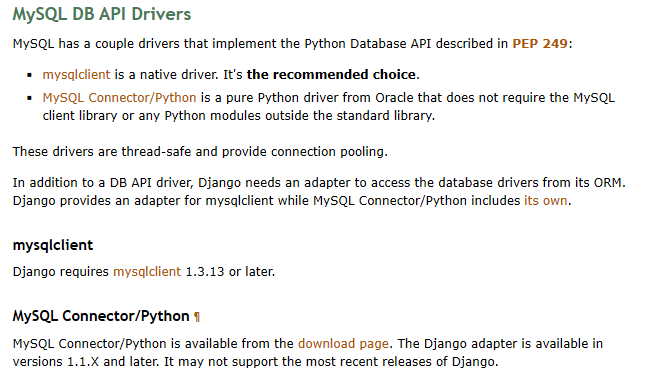
Task: Open the PEP 249 link
Action: [x=540, y=44]
